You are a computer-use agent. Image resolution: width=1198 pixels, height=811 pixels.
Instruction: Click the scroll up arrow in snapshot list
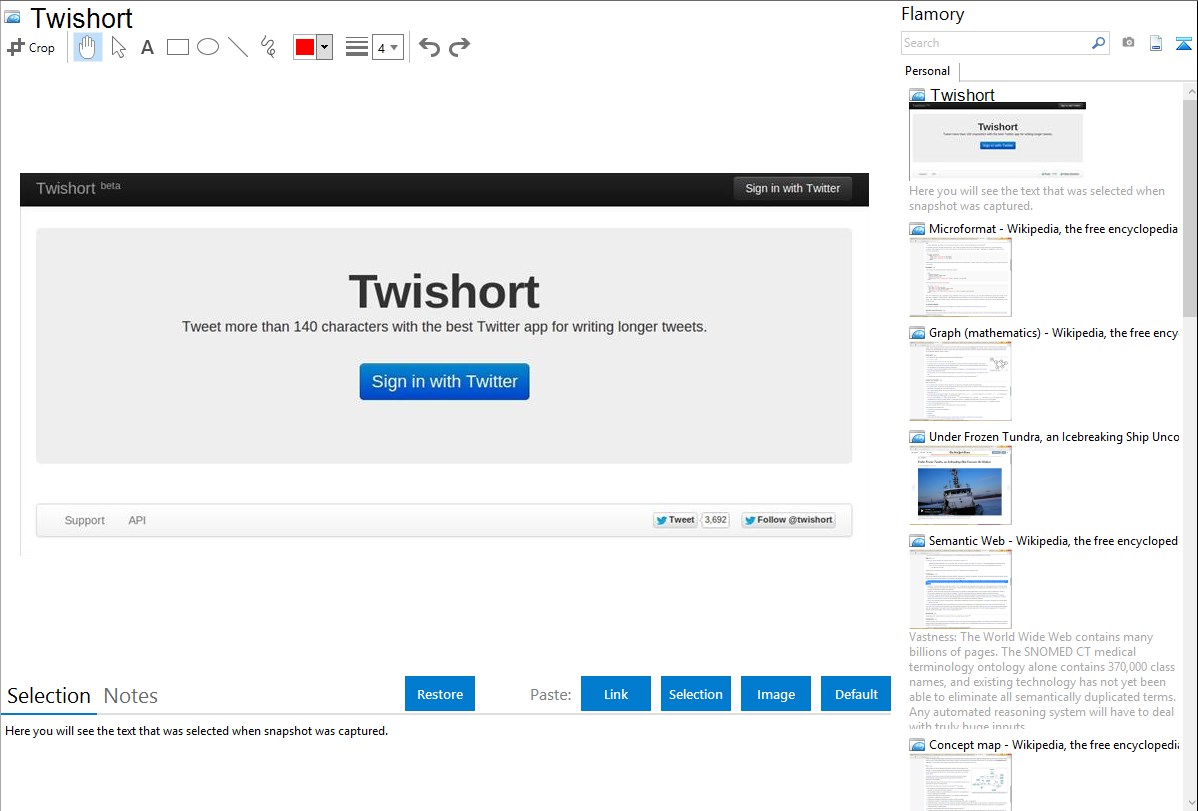click(1190, 91)
